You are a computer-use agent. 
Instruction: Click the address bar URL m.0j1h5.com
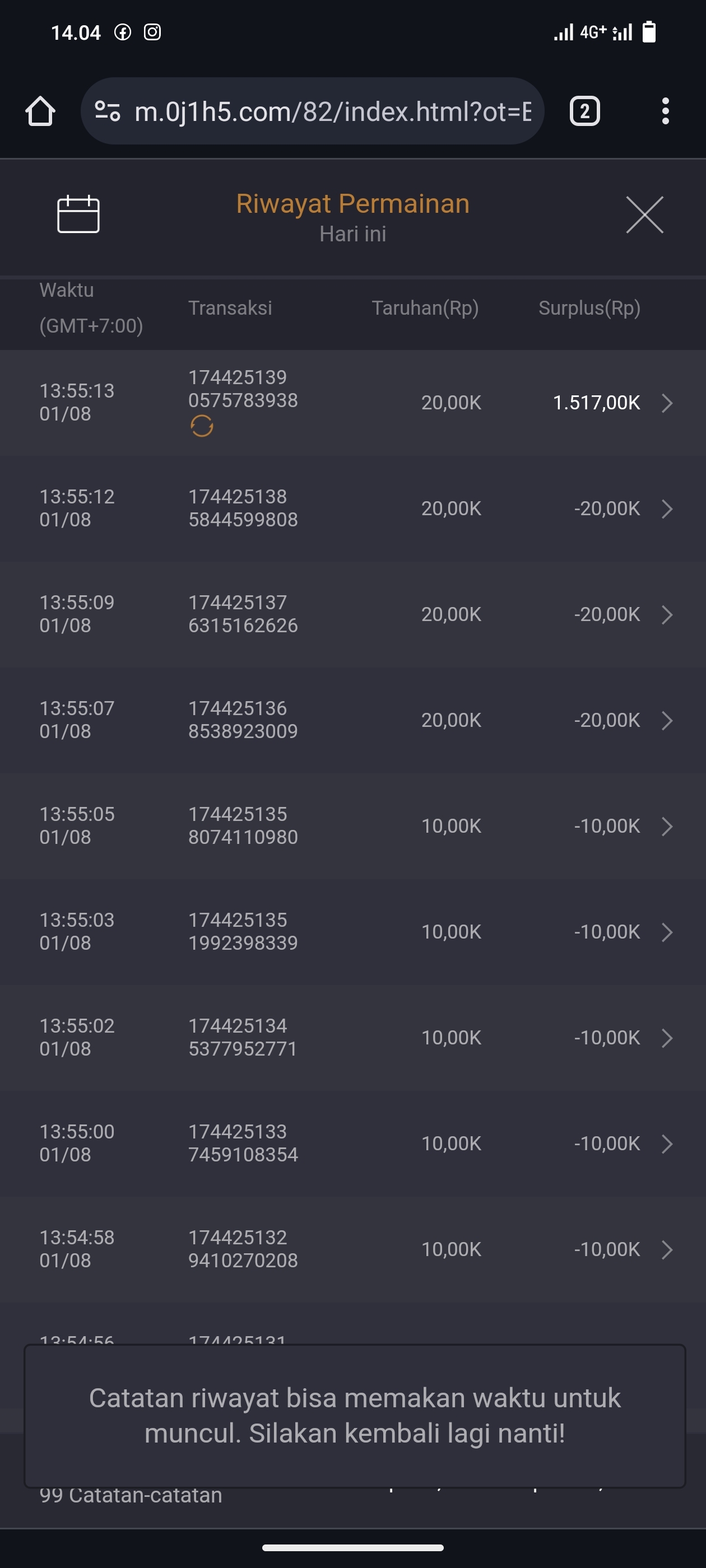(332, 111)
